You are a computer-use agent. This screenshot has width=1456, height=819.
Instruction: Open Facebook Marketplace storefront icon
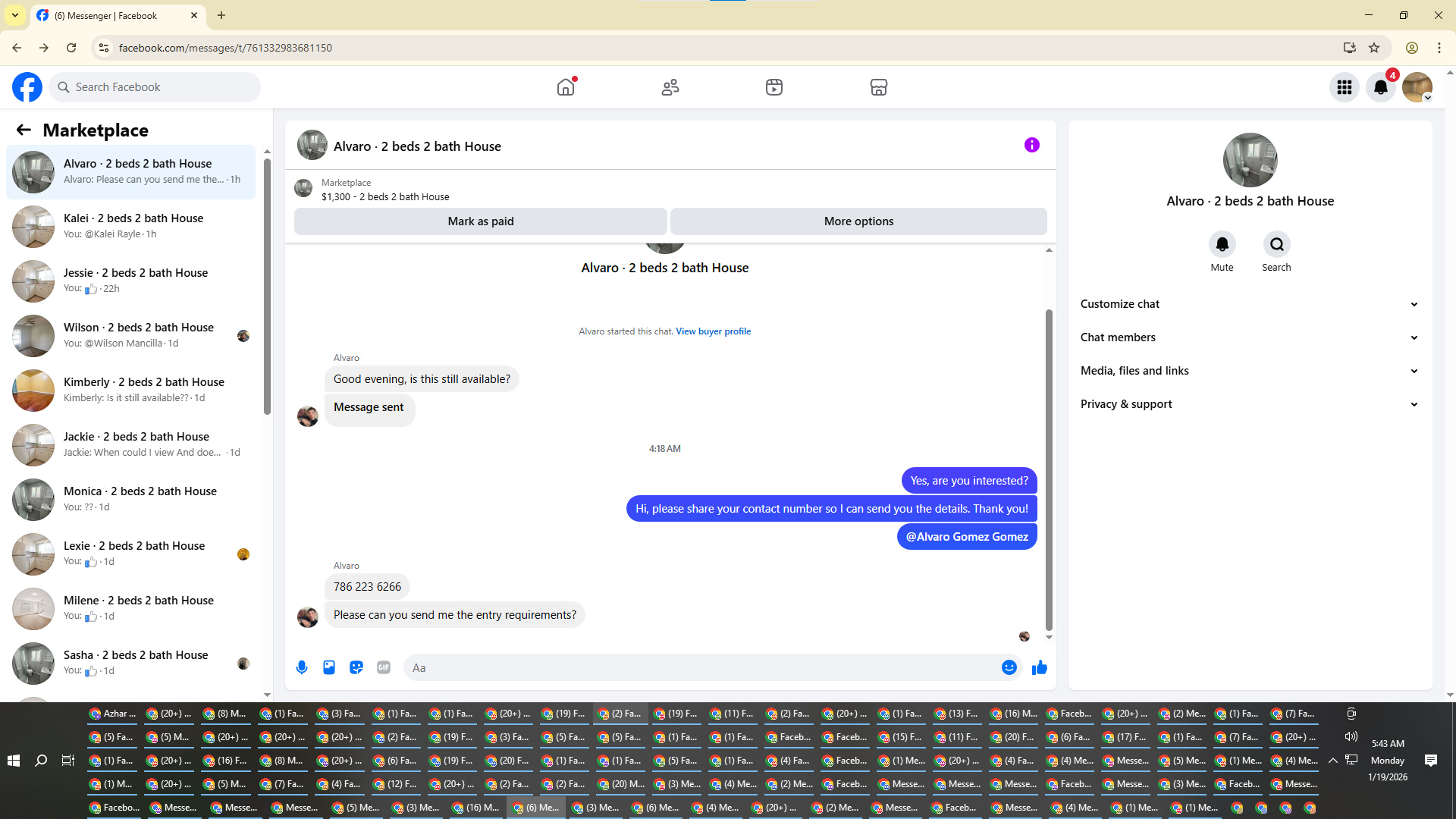878,87
